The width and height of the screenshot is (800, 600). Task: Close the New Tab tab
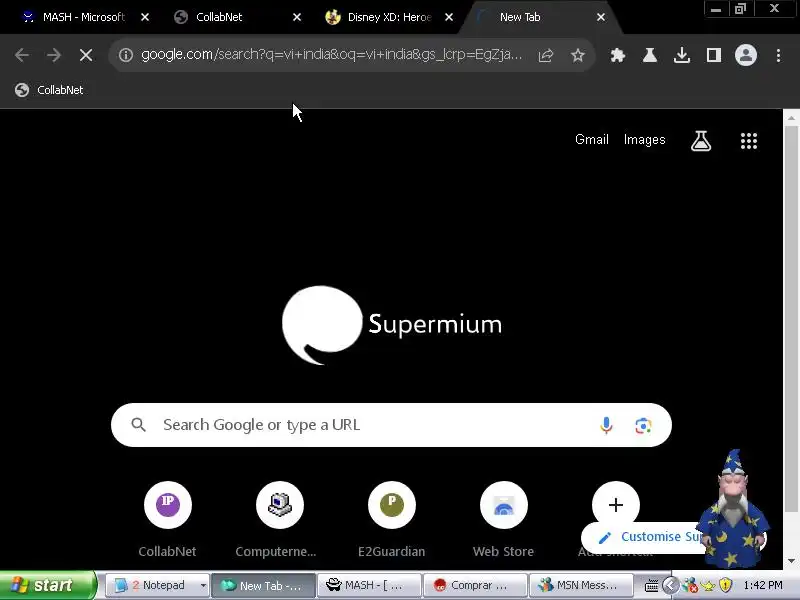point(601,17)
